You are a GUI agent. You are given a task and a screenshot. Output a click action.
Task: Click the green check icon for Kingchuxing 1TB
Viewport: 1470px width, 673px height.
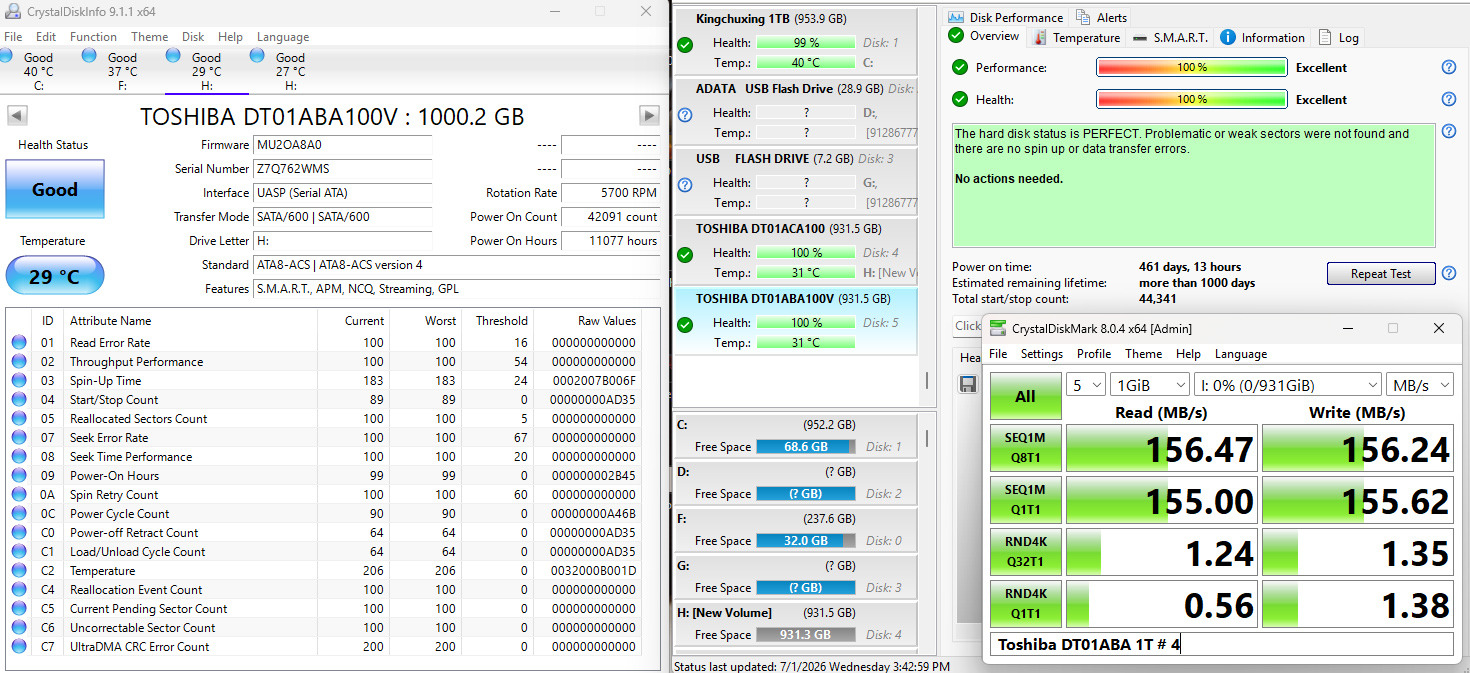(685, 44)
